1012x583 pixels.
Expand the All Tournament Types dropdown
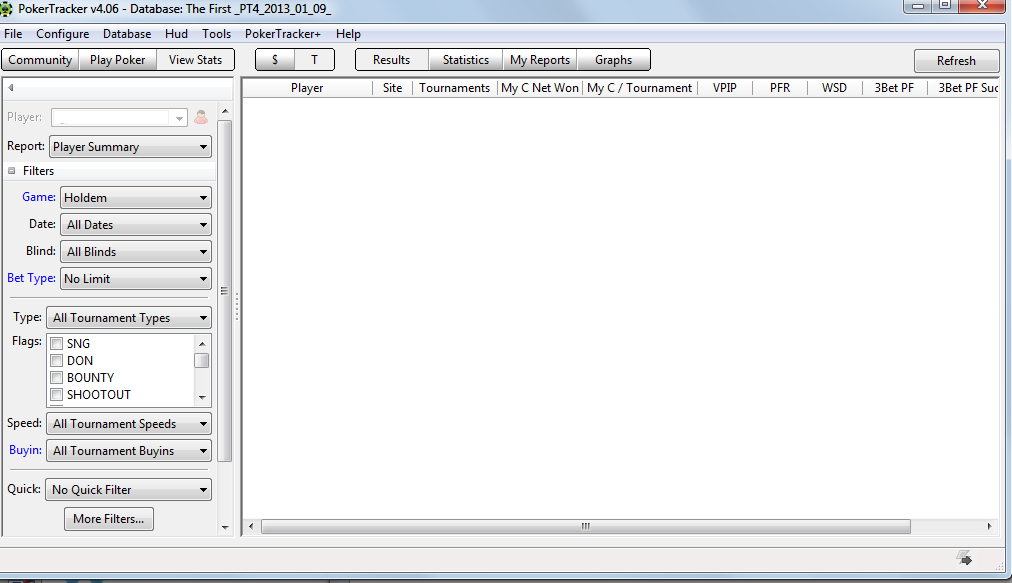point(129,318)
